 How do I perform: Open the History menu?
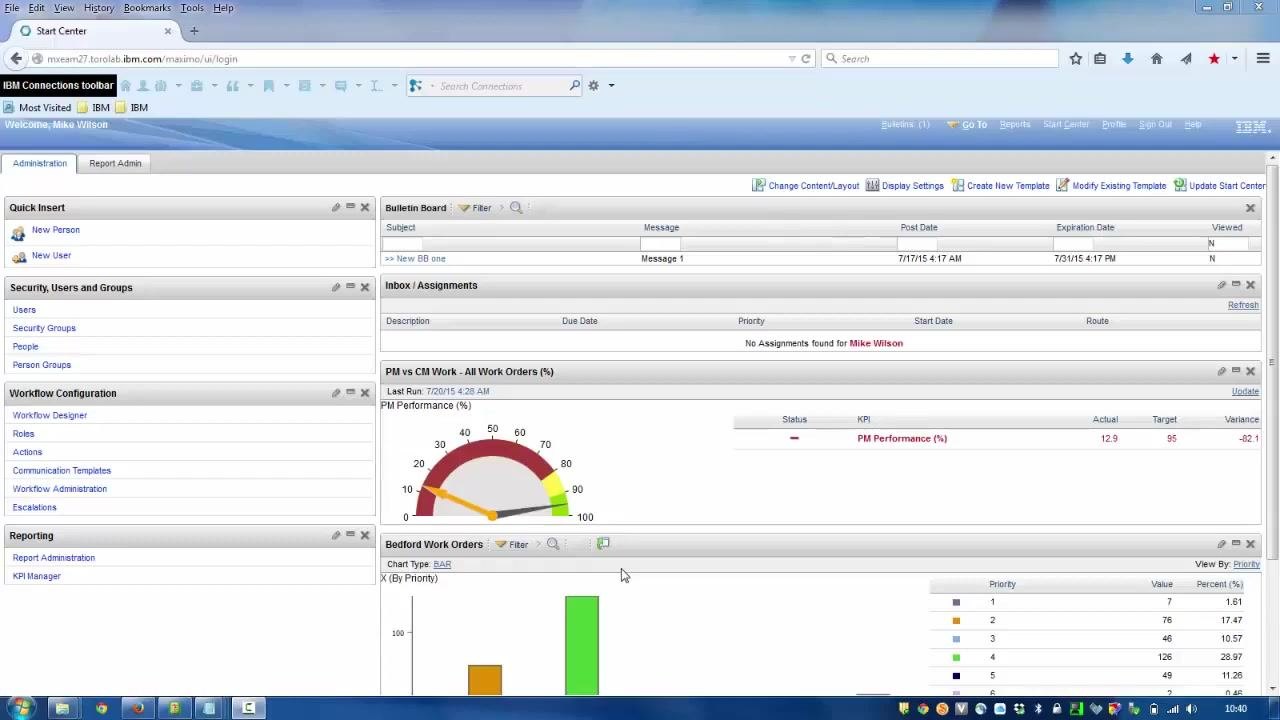pyautogui.click(x=99, y=8)
